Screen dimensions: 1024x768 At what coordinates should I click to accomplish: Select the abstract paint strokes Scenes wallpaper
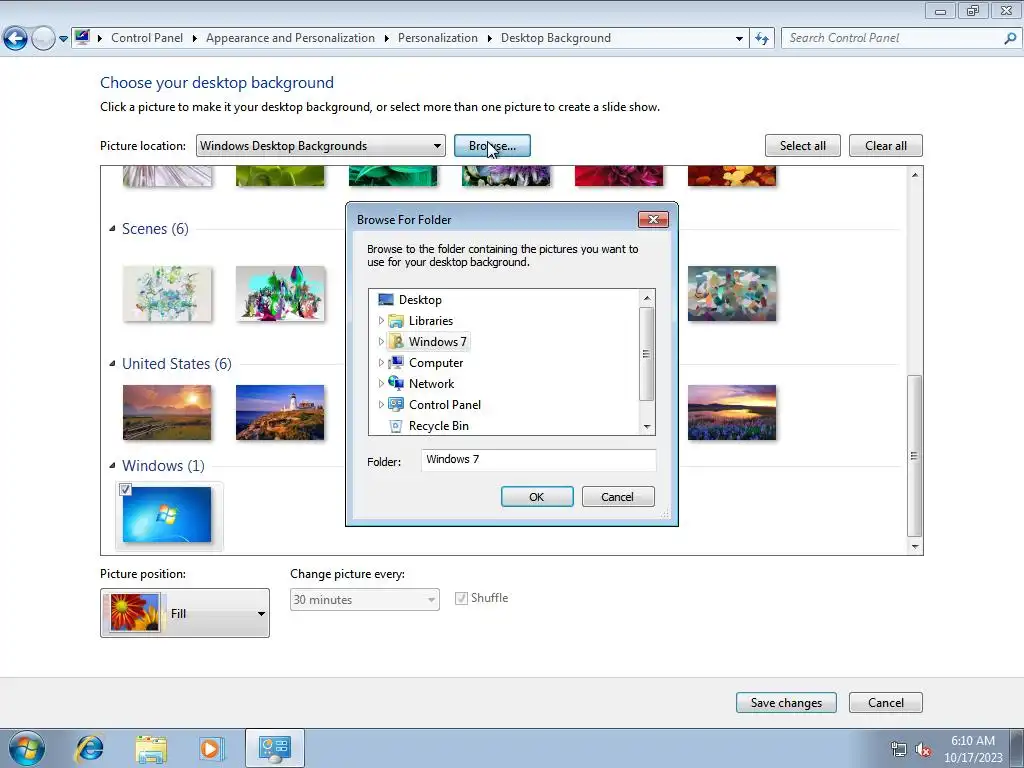pyautogui.click(x=732, y=293)
